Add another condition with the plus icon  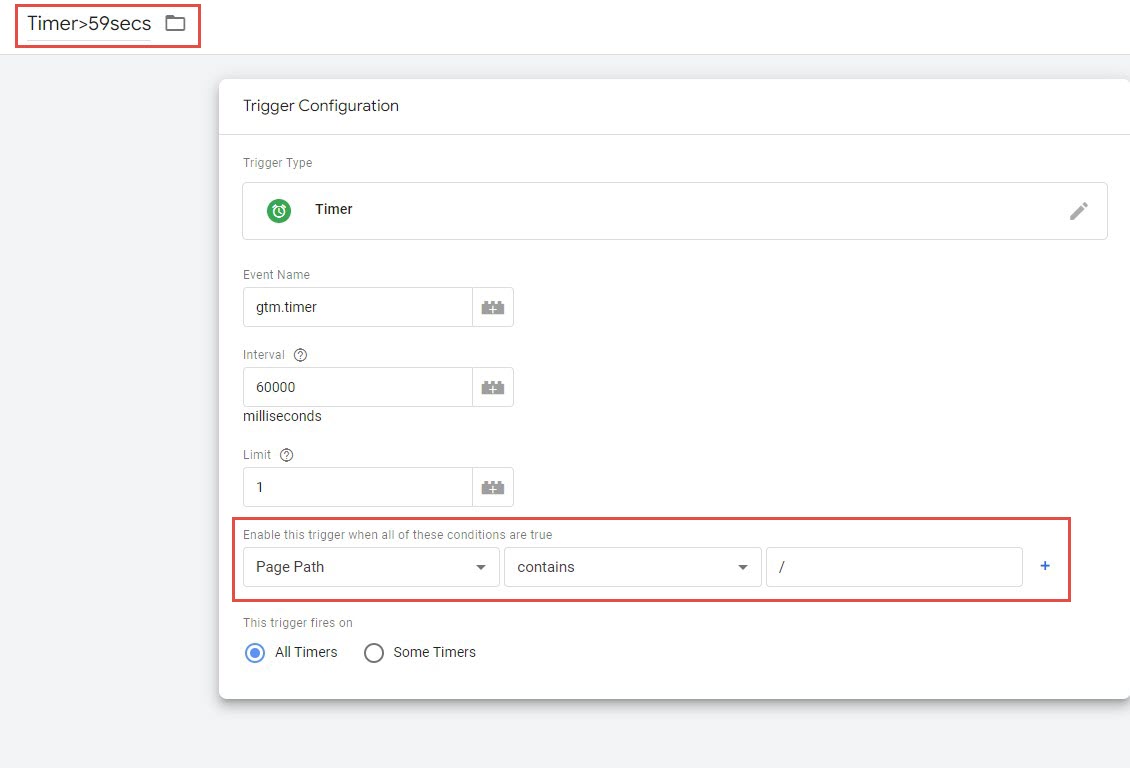click(x=1045, y=566)
